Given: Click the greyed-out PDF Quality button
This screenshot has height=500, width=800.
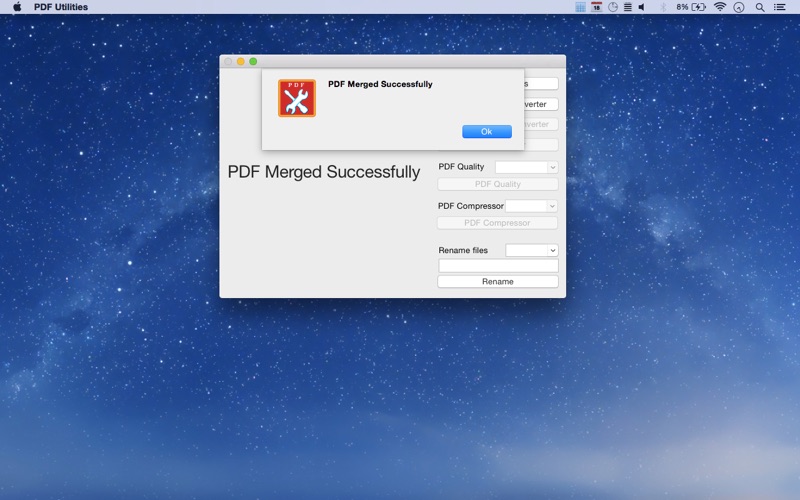Looking at the screenshot, I should click(497, 184).
